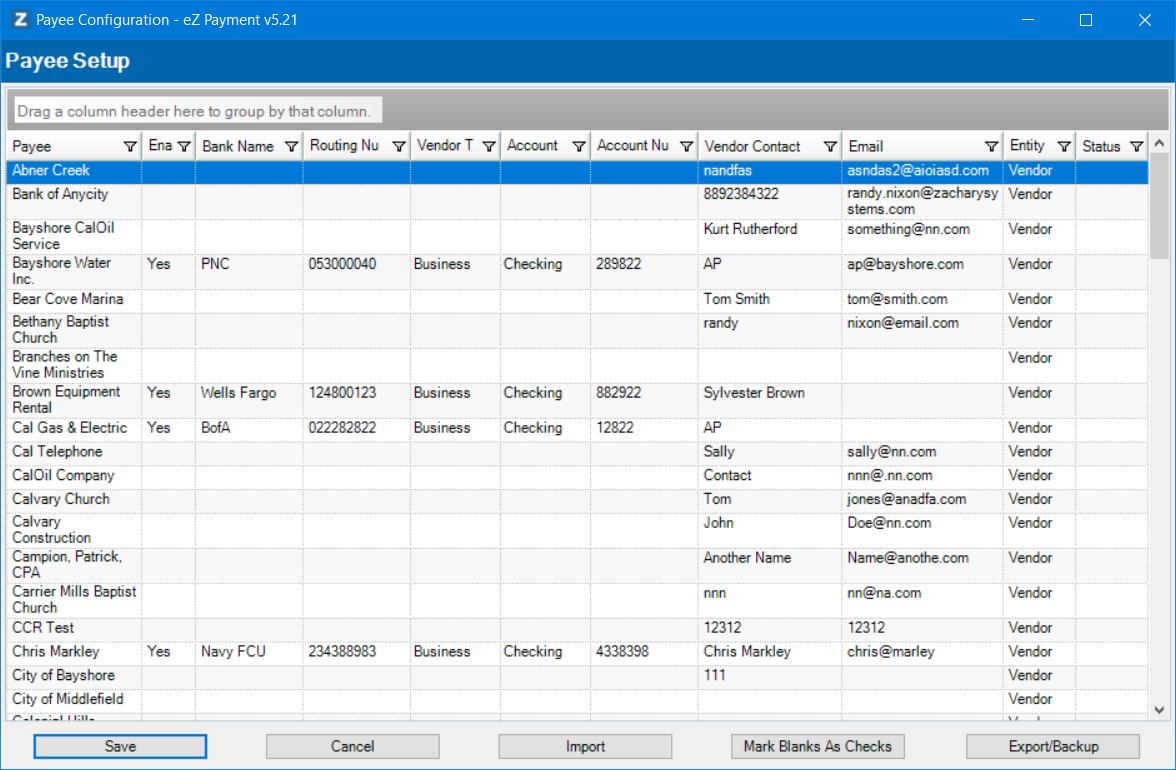The height and width of the screenshot is (770, 1176).
Task: Click the Vendor Contact column header
Action: 755,147
